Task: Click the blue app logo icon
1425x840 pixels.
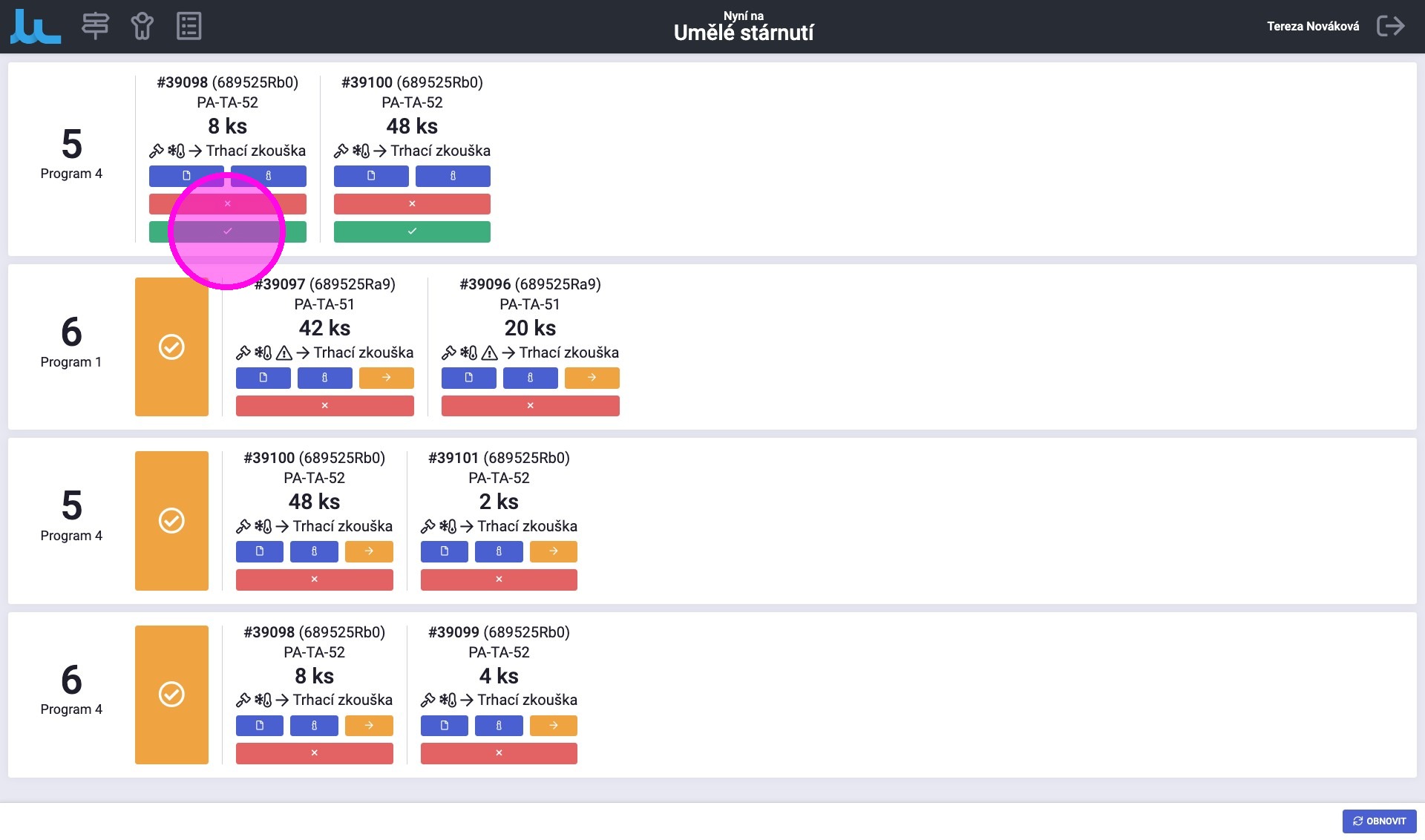Action: pos(36,27)
